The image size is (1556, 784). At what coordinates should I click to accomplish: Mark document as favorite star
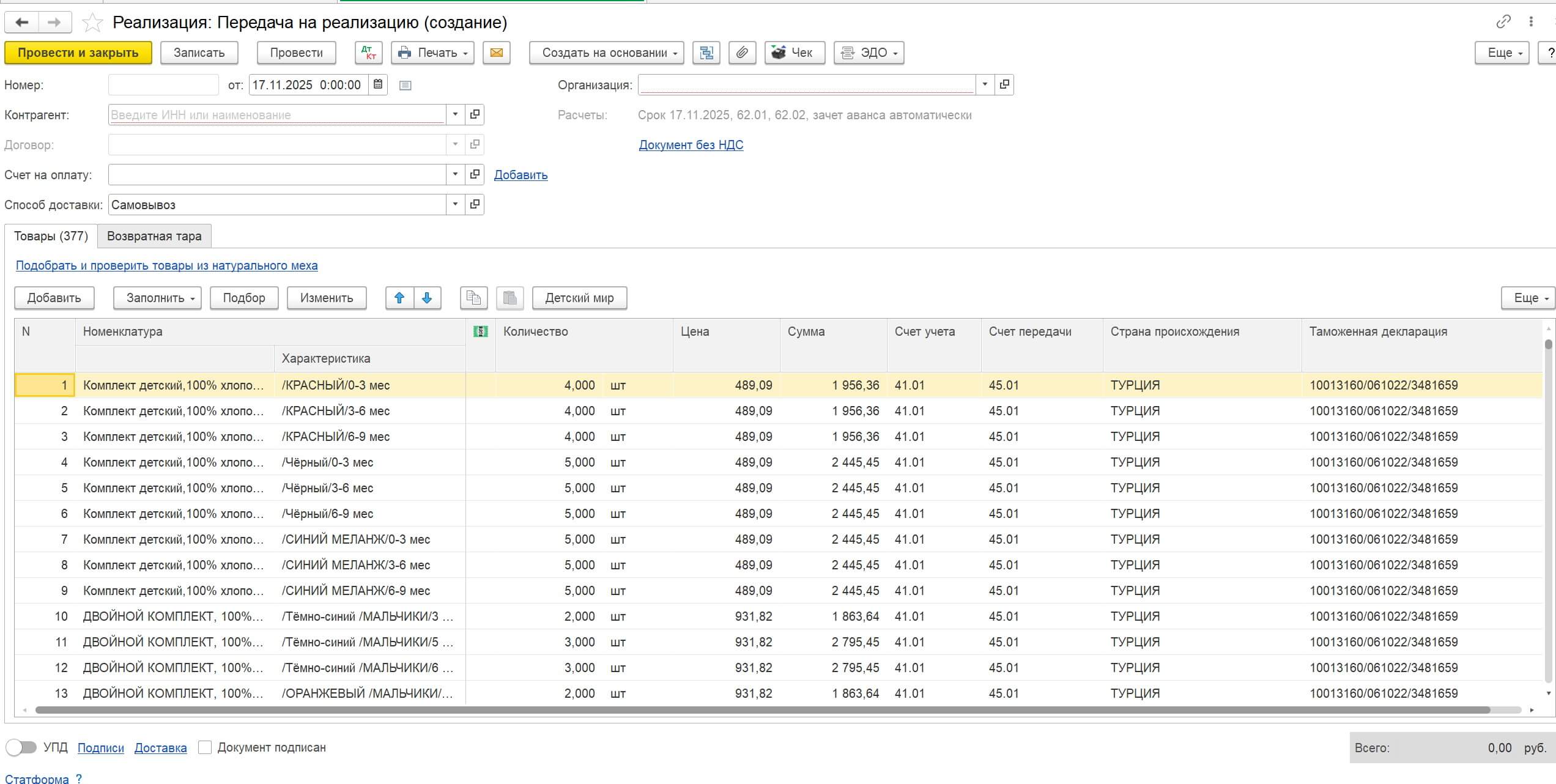[x=92, y=23]
